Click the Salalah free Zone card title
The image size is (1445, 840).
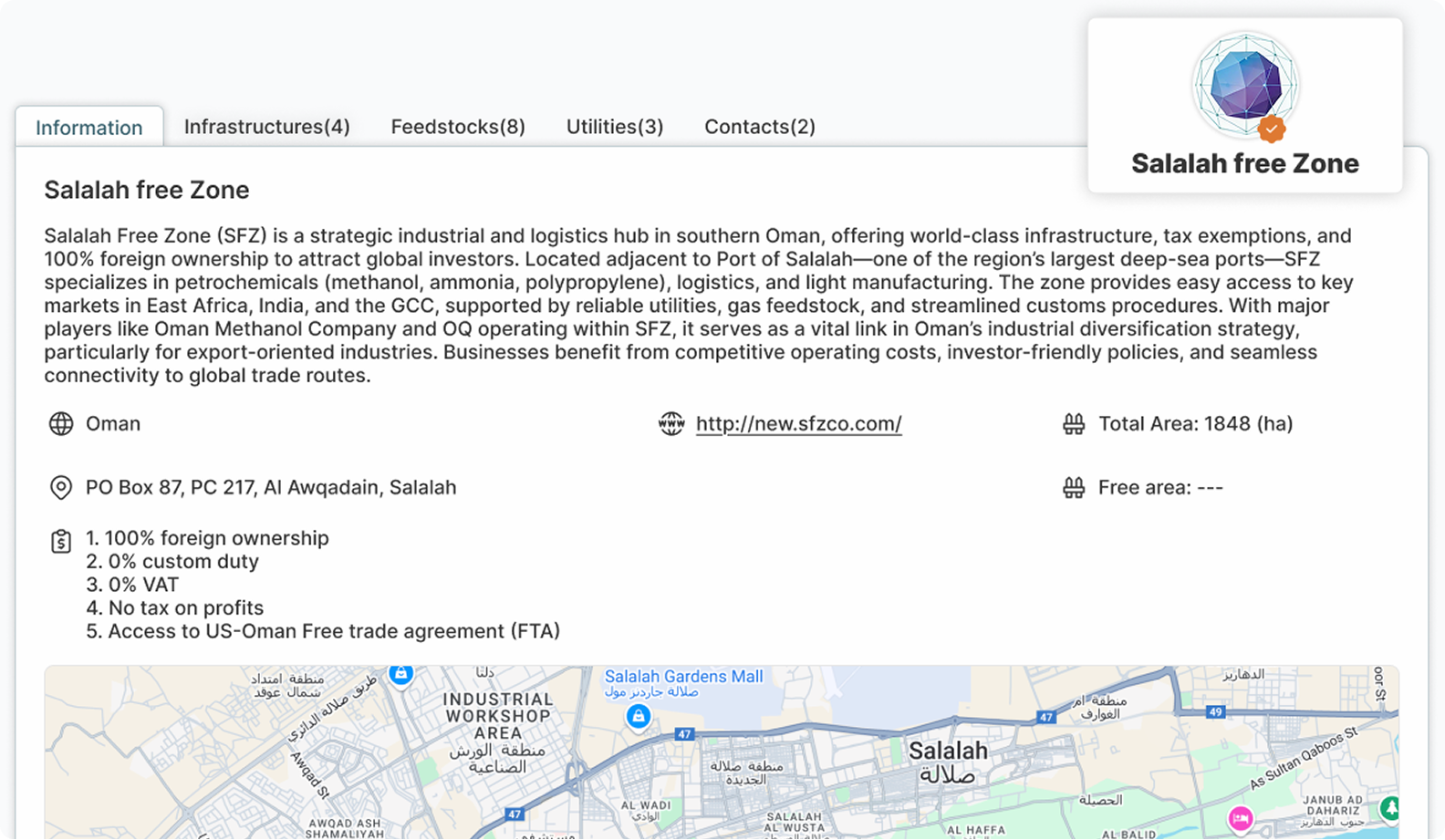point(1245,163)
